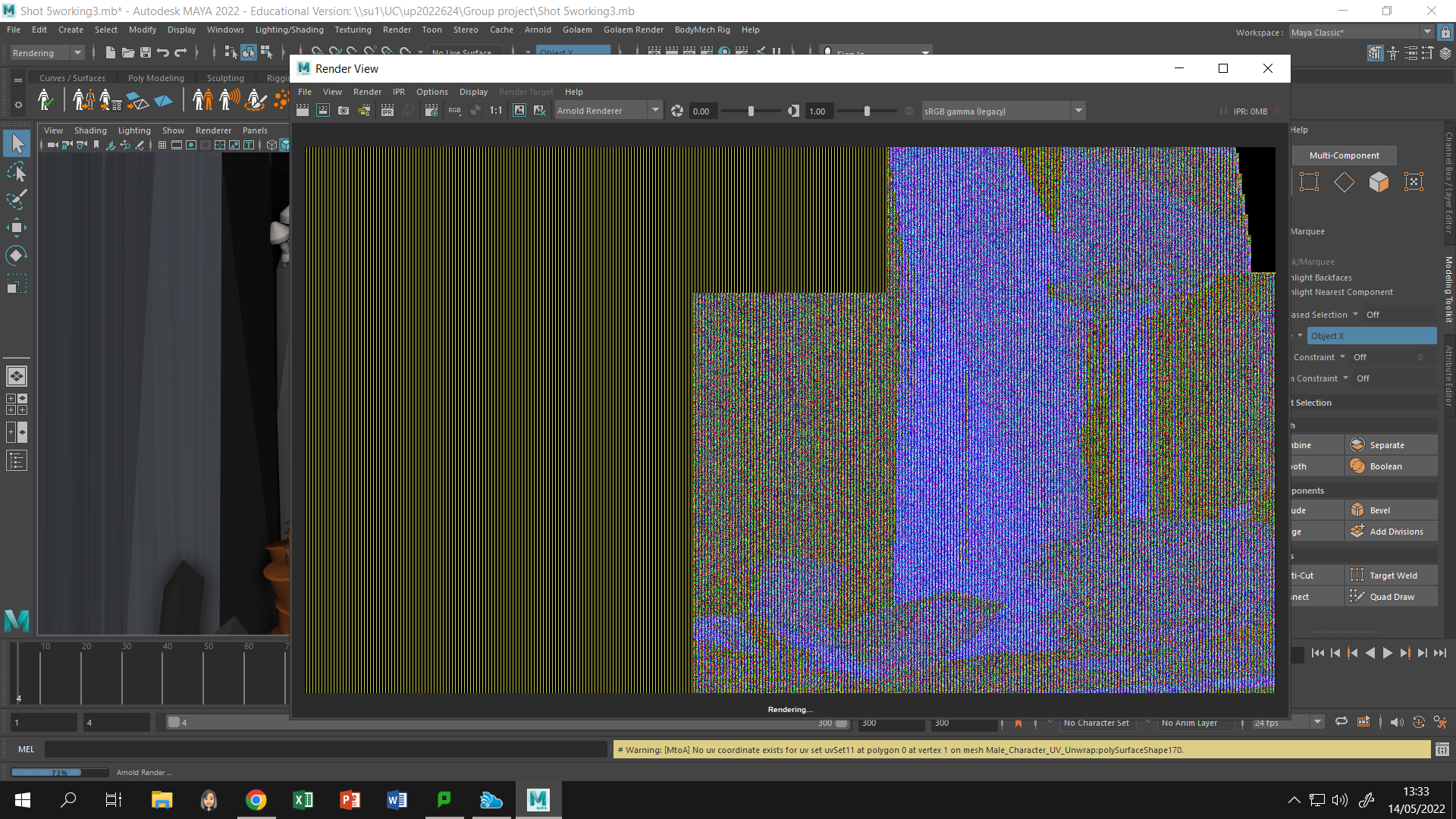Click the Add Divisions button
This screenshot has height=819, width=1456.
click(x=1390, y=531)
